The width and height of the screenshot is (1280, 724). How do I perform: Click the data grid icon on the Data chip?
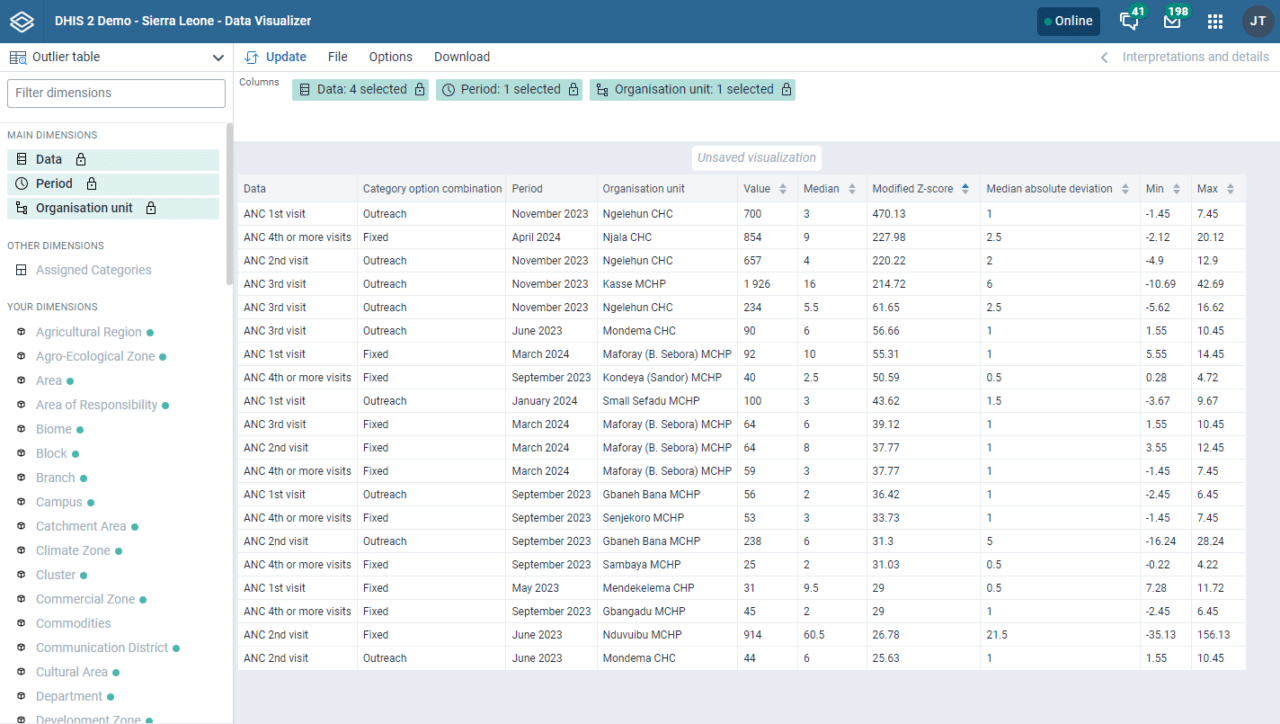(x=305, y=89)
